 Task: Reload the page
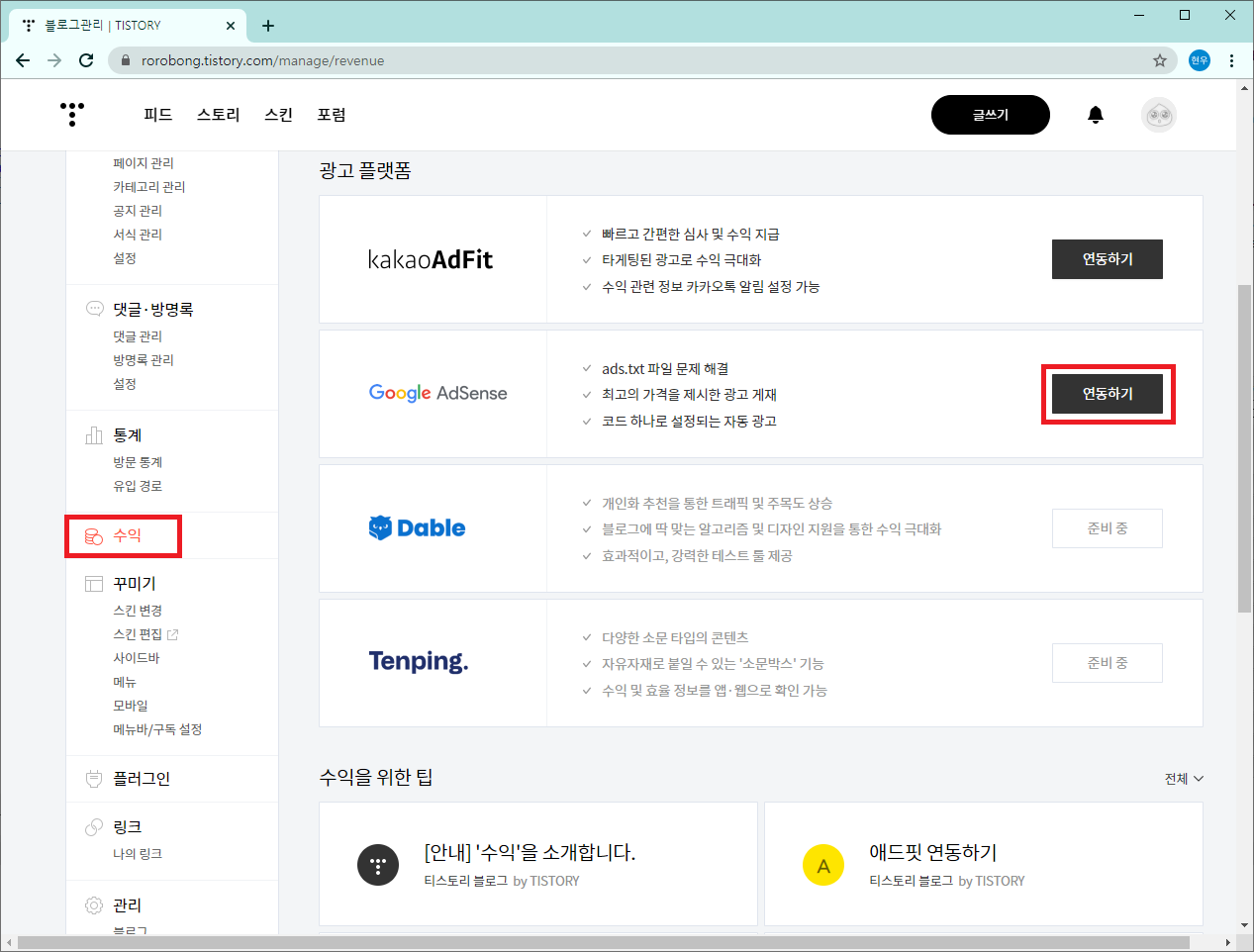[86, 60]
